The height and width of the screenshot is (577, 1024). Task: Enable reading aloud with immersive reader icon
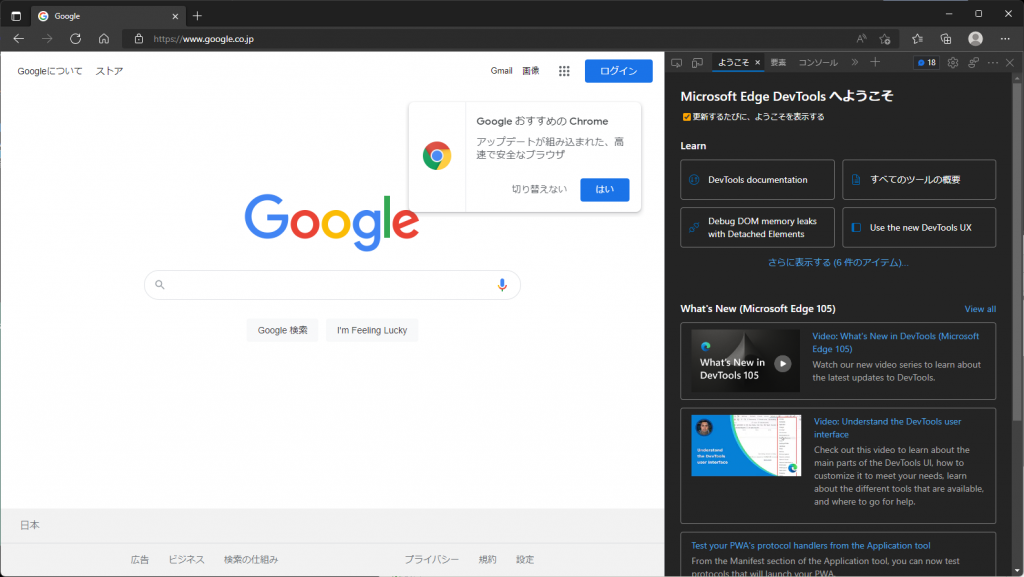[860, 38]
